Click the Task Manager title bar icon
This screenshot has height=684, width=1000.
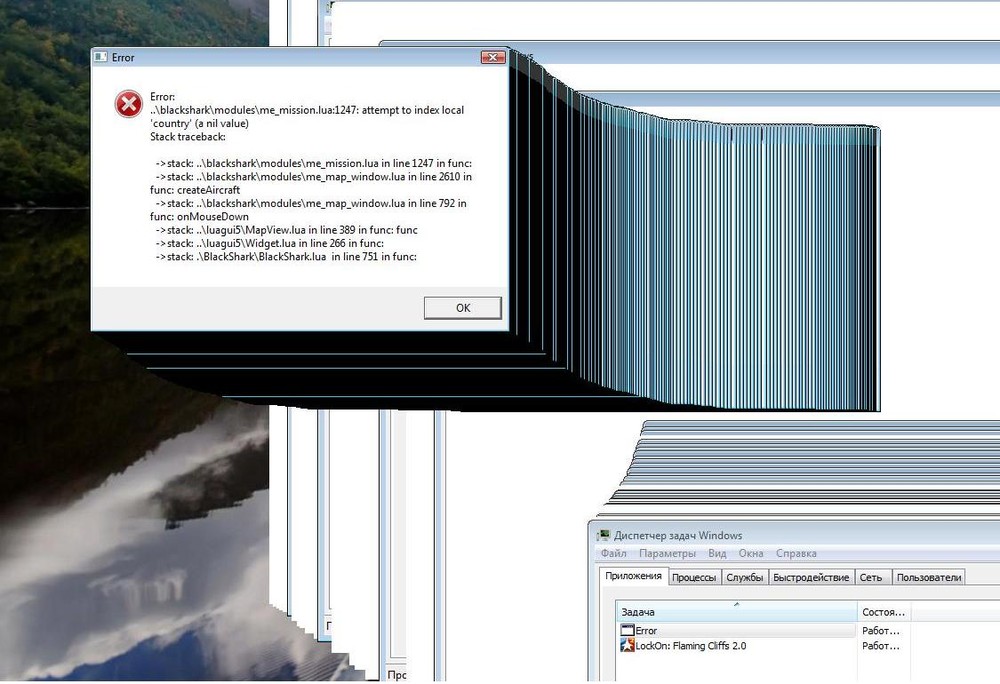(x=603, y=535)
